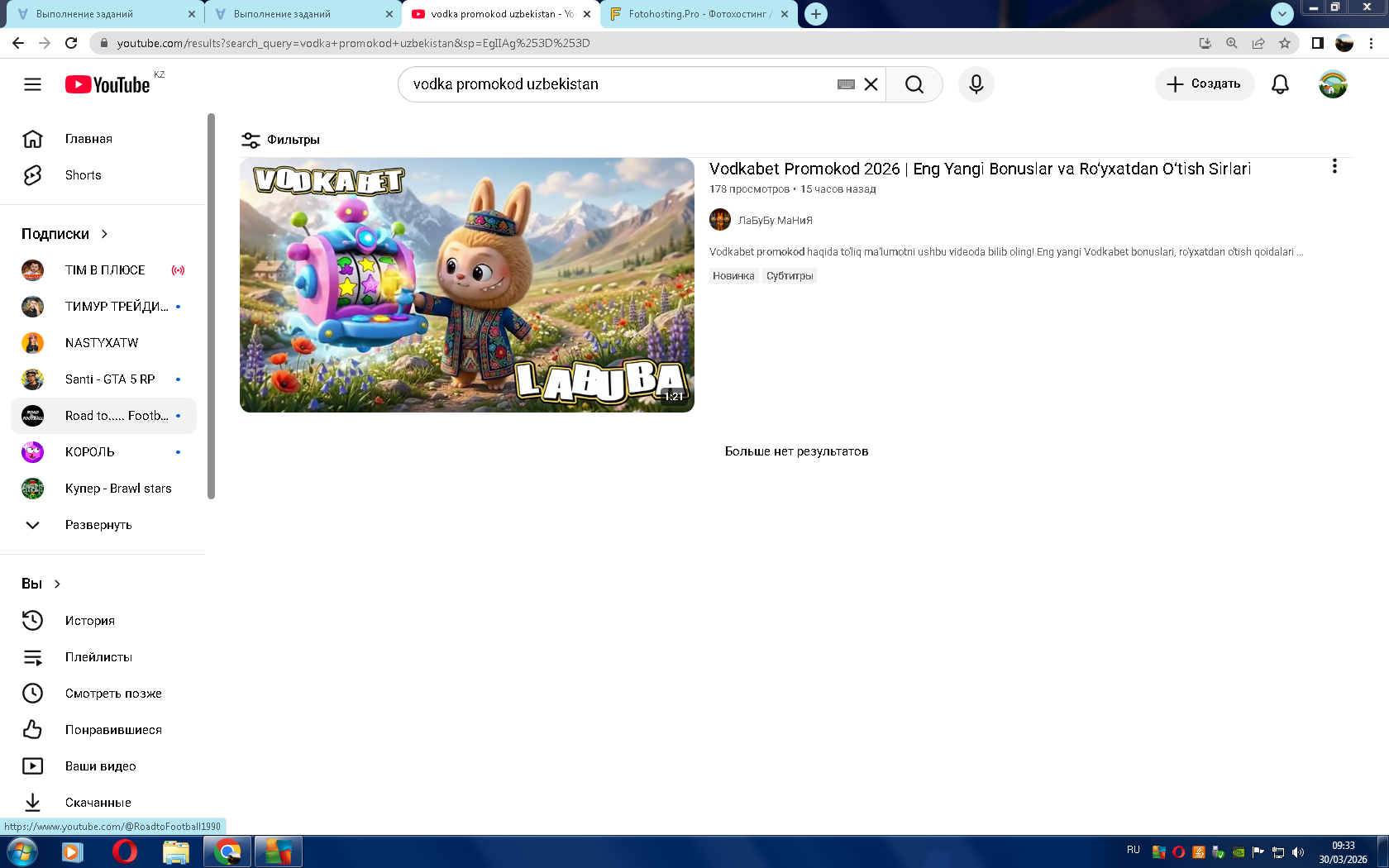Open ЛаБуБу МаНиЯ channel name link
1389x868 pixels.
[776, 221]
